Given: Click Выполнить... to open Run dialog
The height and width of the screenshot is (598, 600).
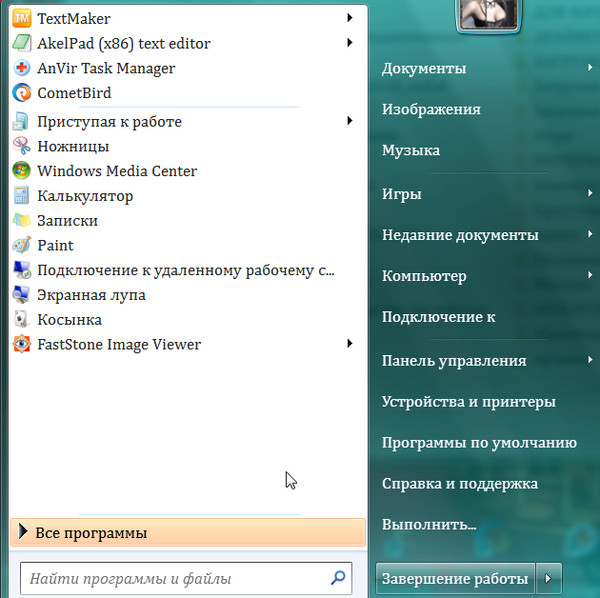Looking at the screenshot, I should pos(429,525).
